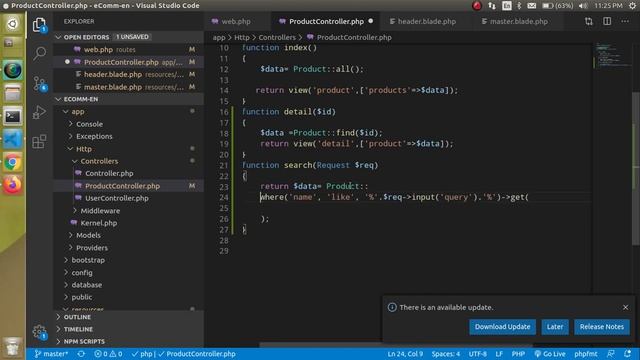Click the Open Changes icon in editor toolbar
The width and height of the screenshot is (640, 360).
click(589, 21)
